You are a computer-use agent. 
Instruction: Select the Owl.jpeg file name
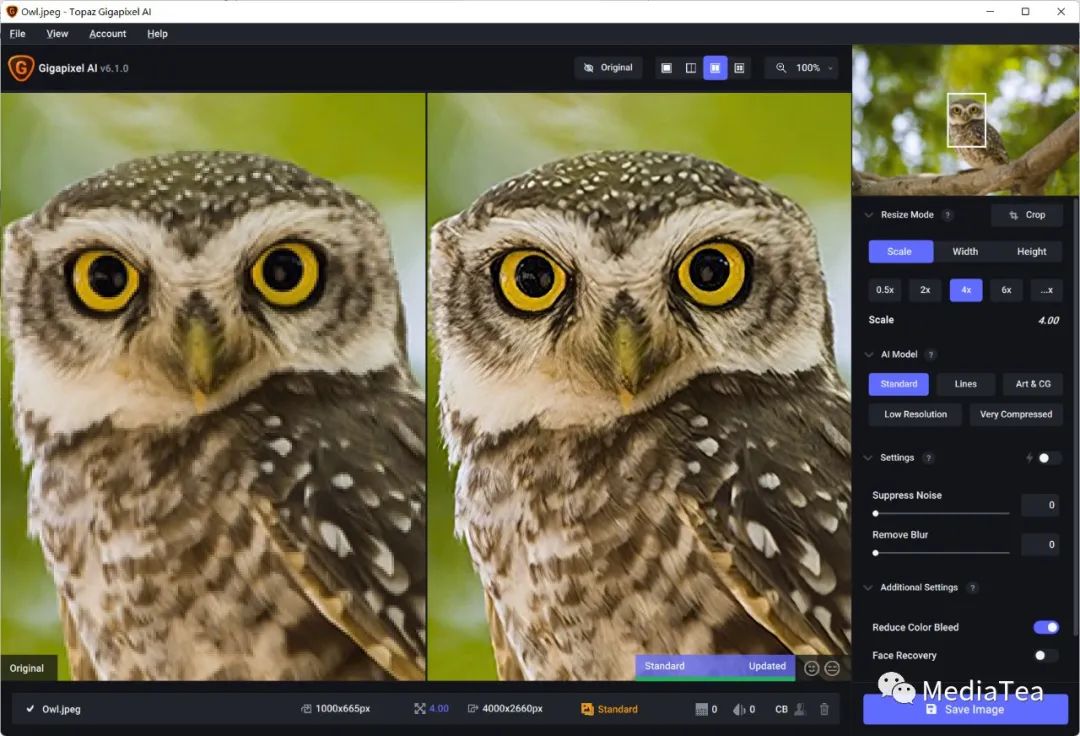[61, 709]
